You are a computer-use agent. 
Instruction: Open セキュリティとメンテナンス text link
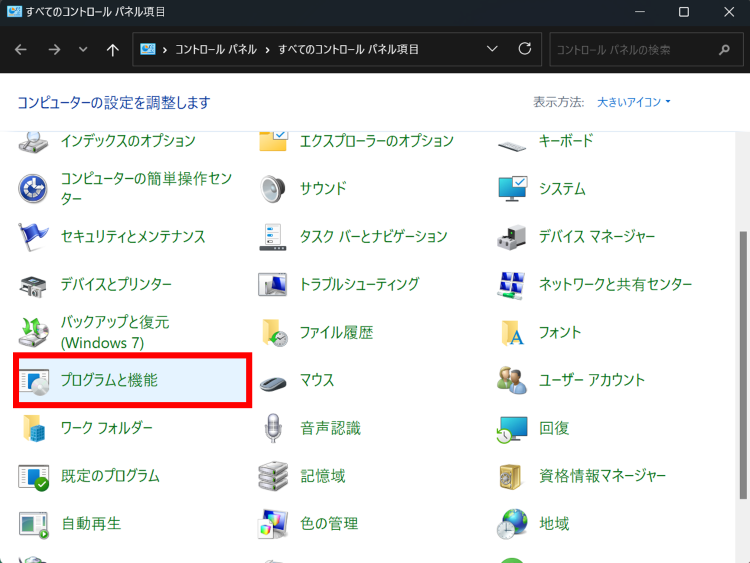(x=133, y=236)
